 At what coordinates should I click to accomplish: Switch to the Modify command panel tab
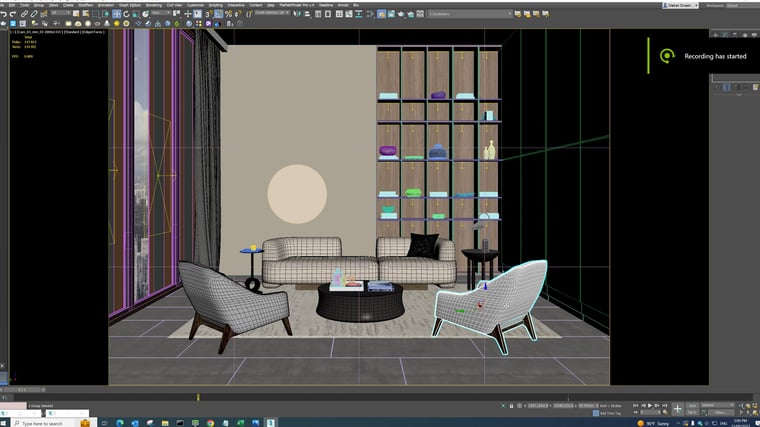tap(725, 35)
